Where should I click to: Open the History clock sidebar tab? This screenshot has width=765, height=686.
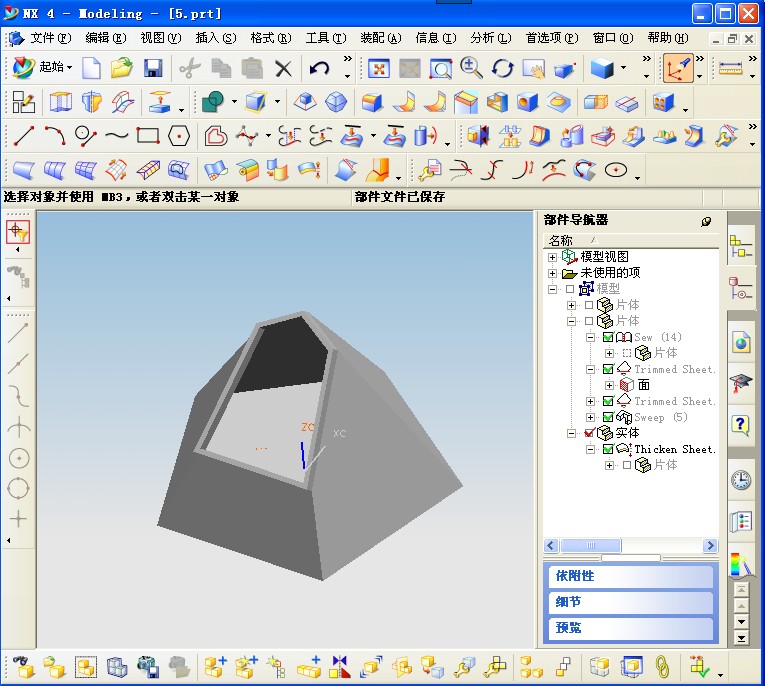click(741, 480)
